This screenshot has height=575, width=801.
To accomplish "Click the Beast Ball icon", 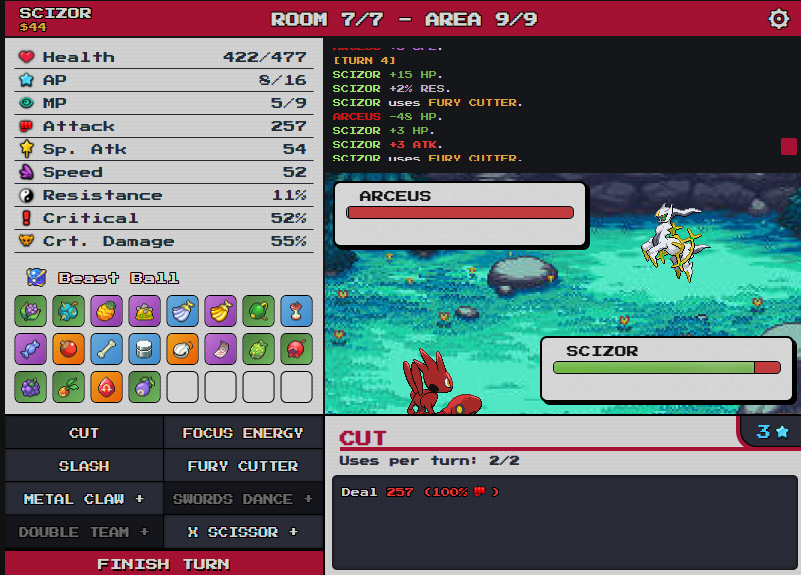I will 36,277.
